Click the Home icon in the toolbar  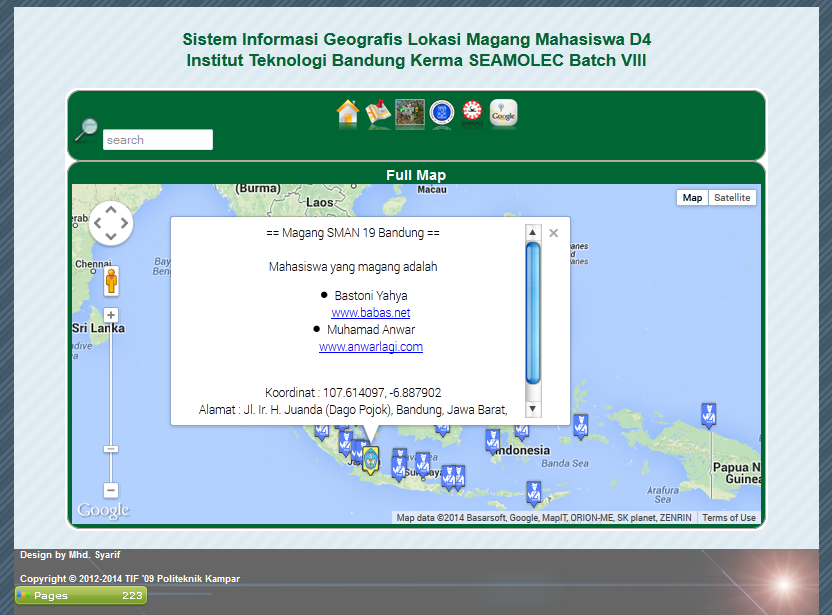click(347, 113)
